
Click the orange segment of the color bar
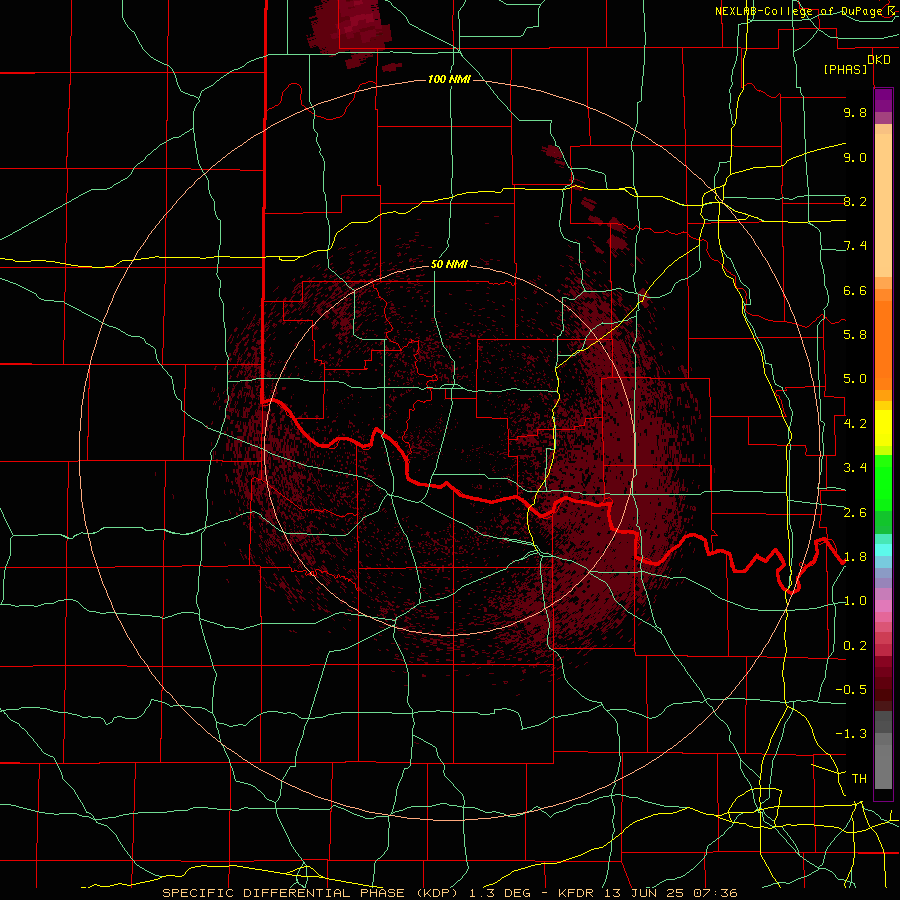coord(883,344)
